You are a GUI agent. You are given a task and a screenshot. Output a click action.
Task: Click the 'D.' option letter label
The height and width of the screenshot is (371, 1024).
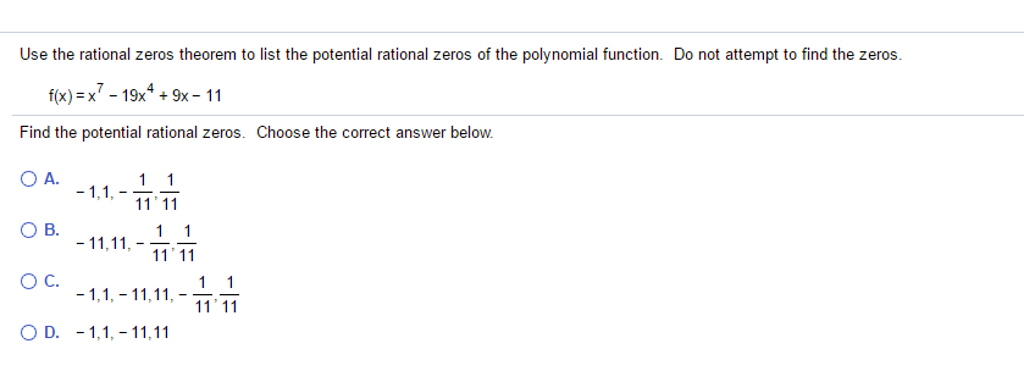pyautogui.click(x=52, y=333)
